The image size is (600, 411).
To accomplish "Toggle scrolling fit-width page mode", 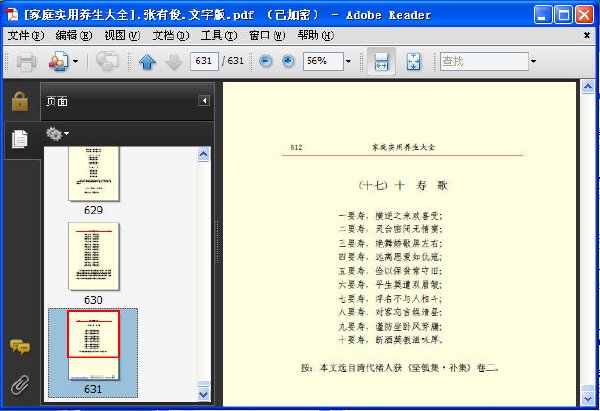I will point(381,61).
